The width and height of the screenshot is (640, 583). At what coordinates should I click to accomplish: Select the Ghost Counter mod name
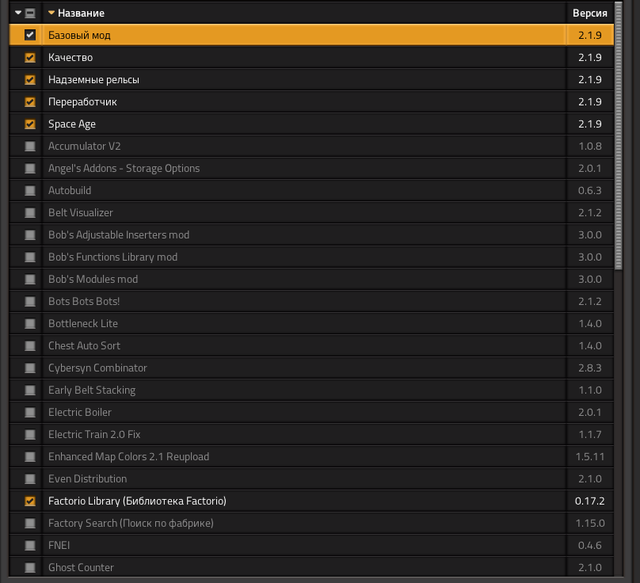point(81,567)
